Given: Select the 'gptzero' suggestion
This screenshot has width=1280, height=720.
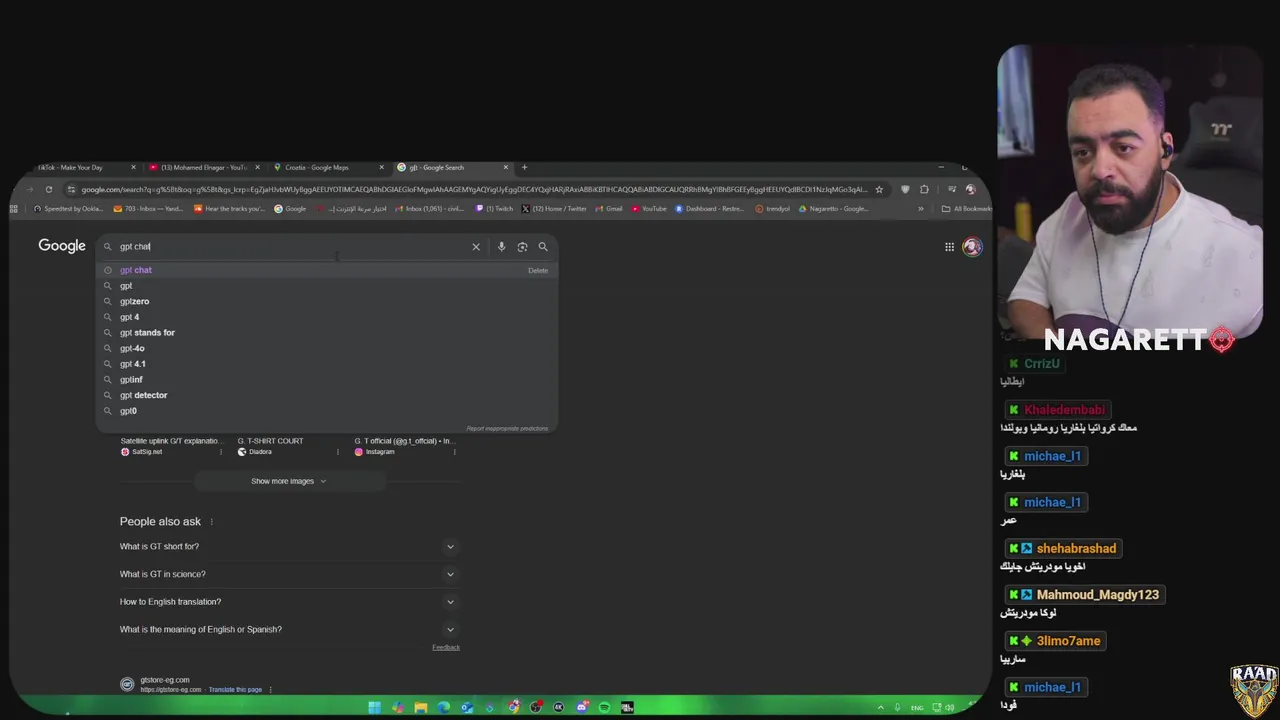Looking at the screenshot, I should (x=326, y=301).
